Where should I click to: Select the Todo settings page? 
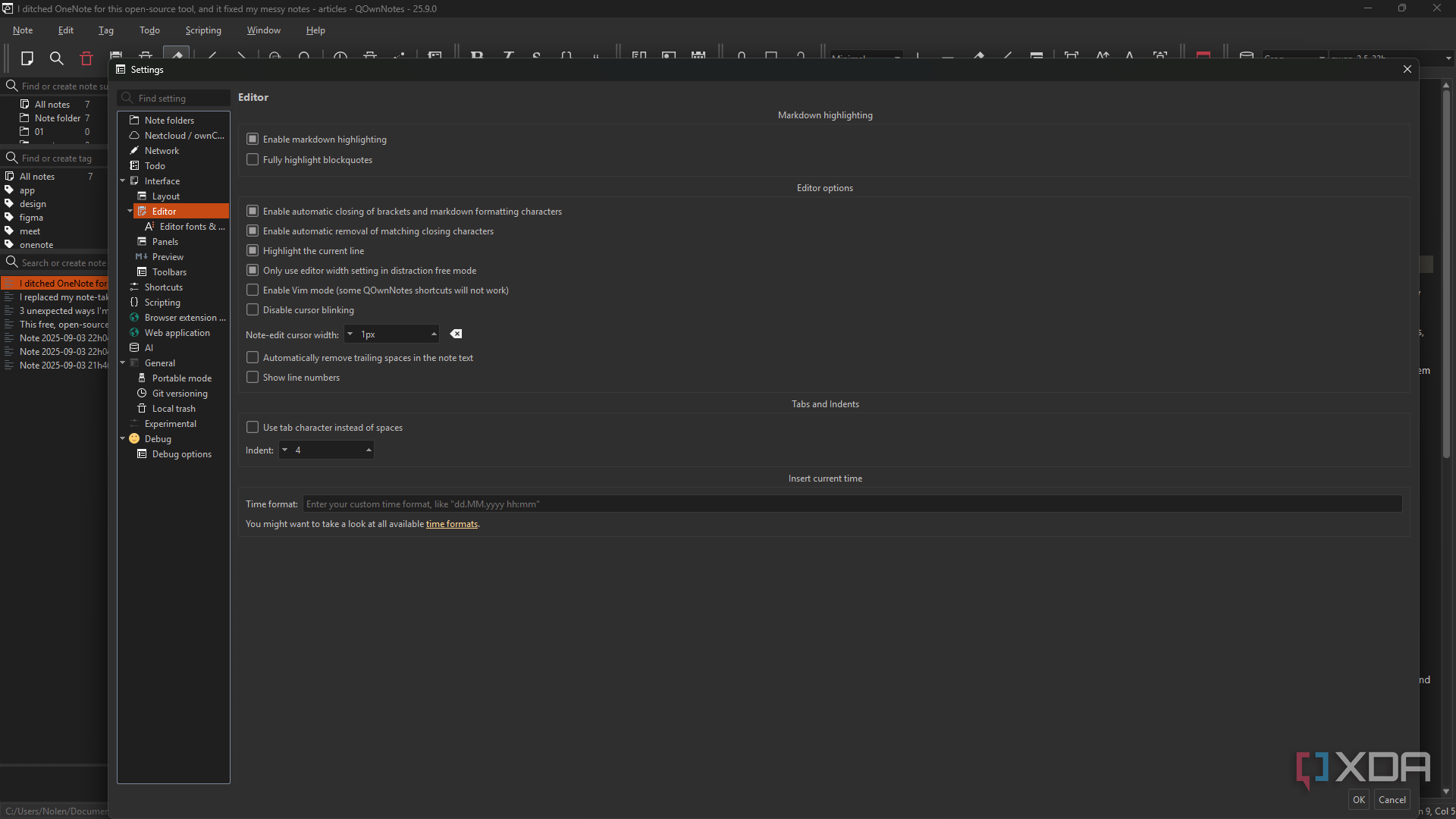[155, 166]
